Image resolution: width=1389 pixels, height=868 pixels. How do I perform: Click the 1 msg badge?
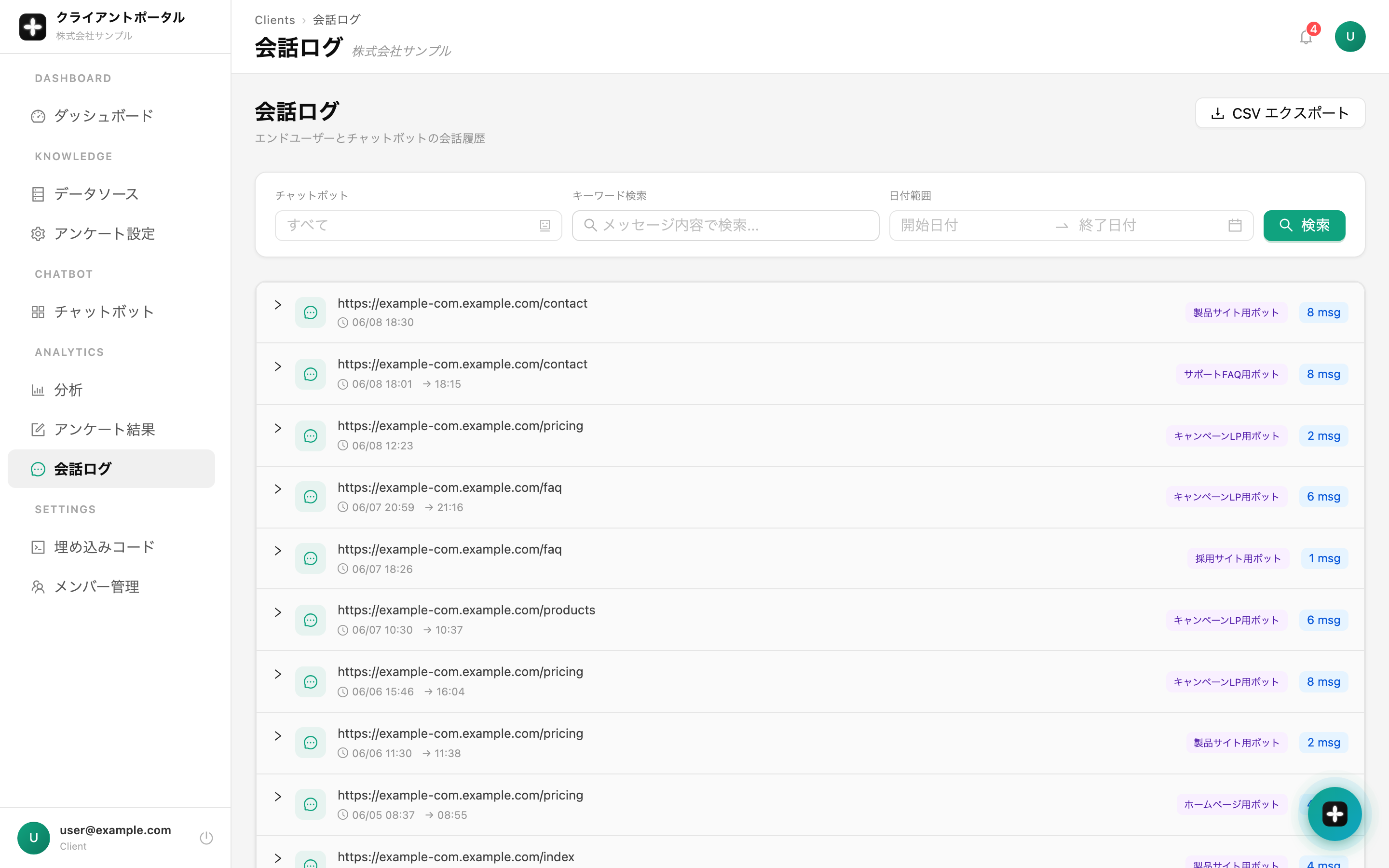click(x=1324, y=558)
